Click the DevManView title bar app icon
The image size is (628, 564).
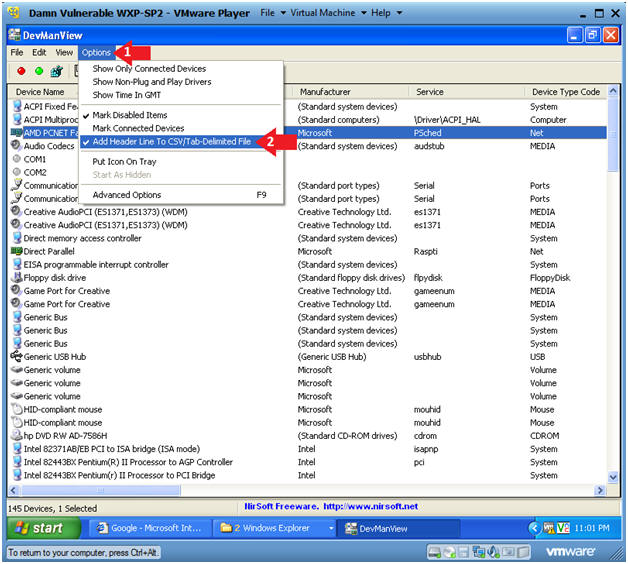tap(15, 35)
